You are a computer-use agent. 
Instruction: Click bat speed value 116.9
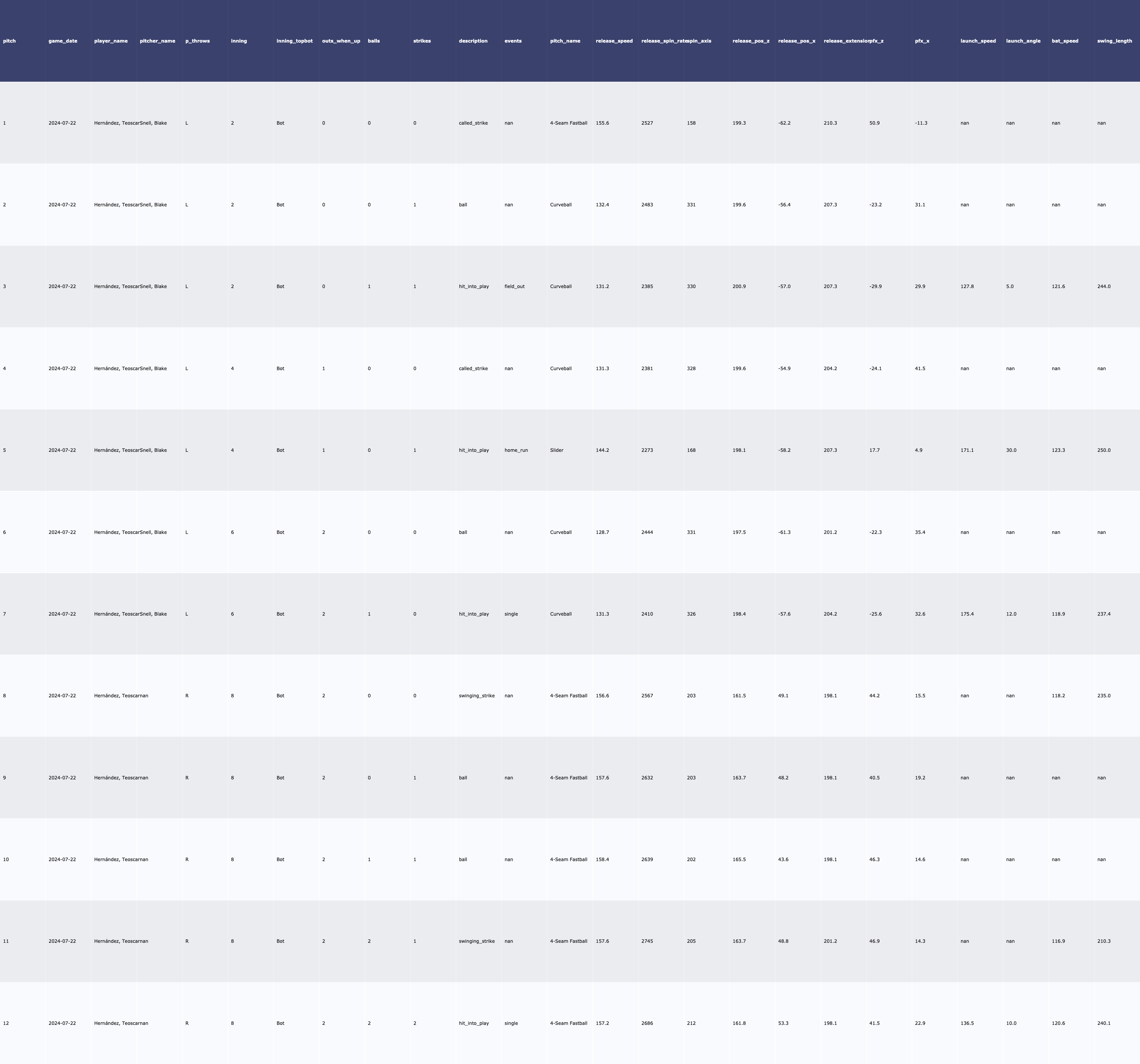point(1058,941)
